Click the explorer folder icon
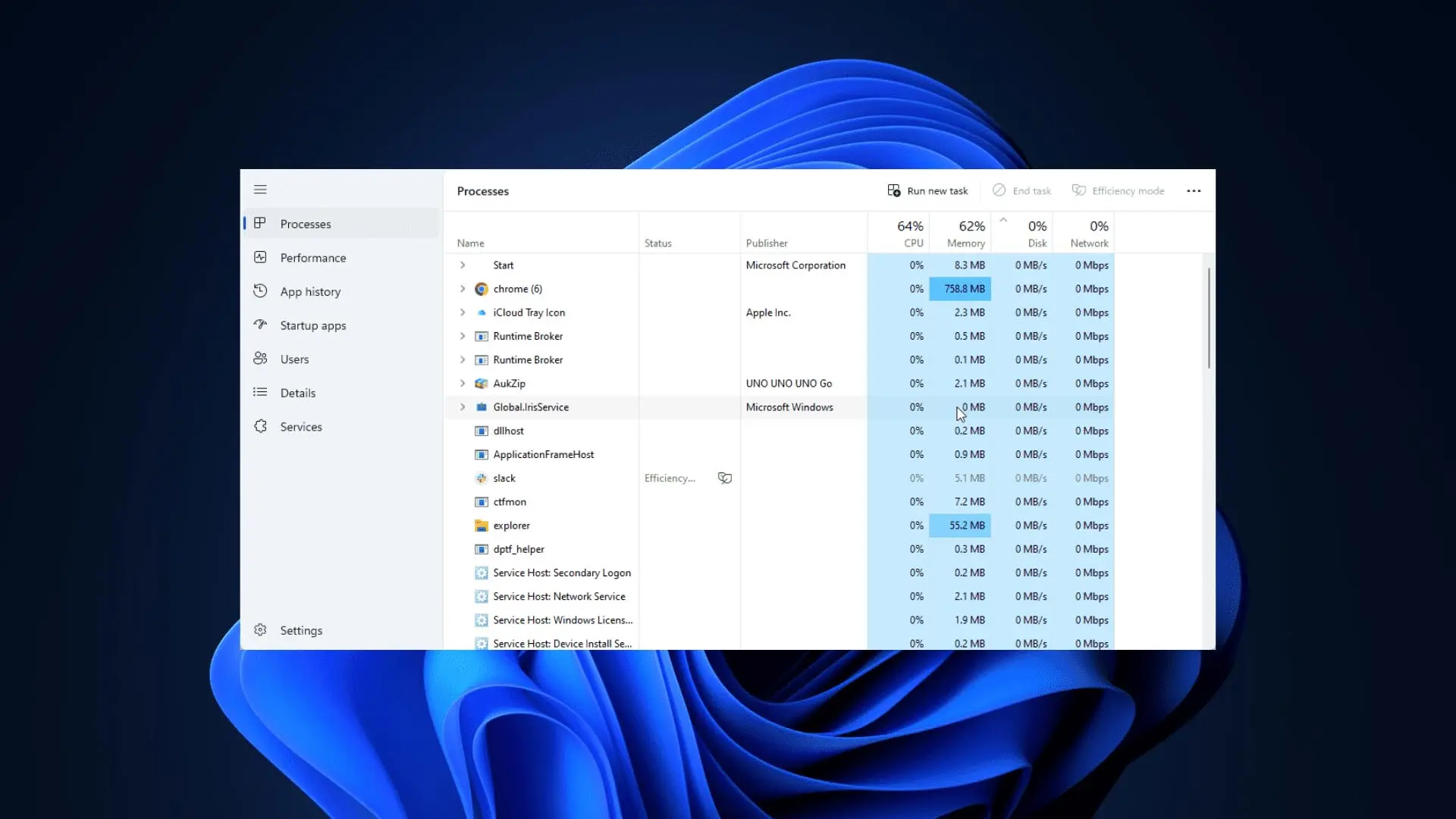This screenshot has width=1456, height=819. 481,526
